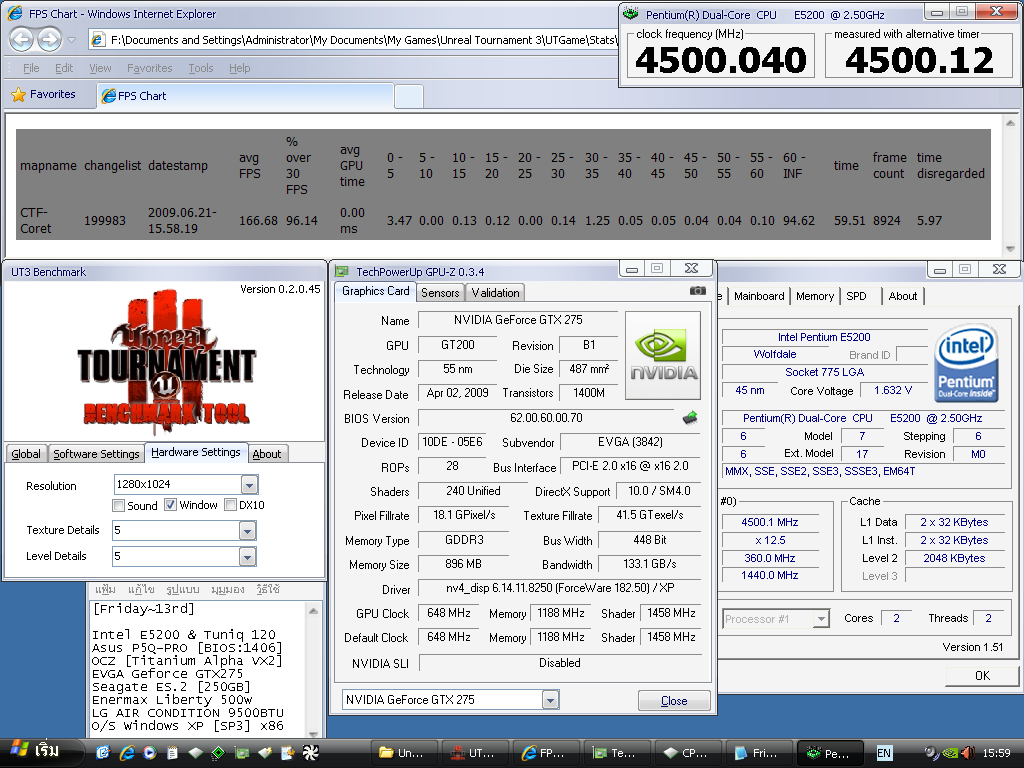
Task: Open the Texture Details dropdown
Action: [x=247, y=531]
